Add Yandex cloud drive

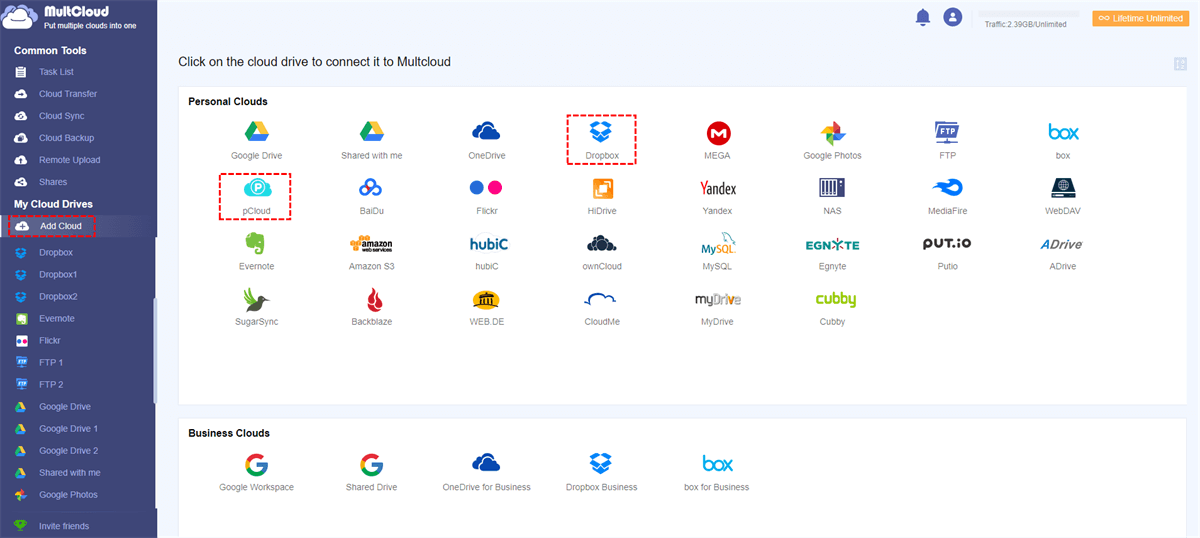[x=717, y=196]
